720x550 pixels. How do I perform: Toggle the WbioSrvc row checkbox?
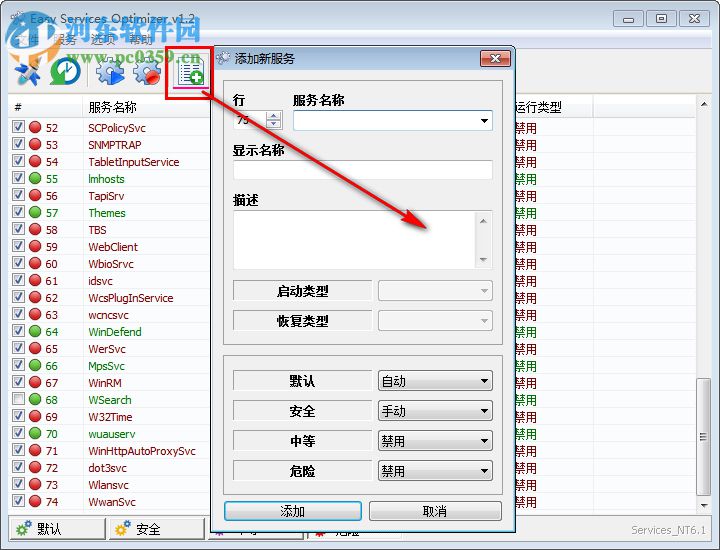click(18, 263)
